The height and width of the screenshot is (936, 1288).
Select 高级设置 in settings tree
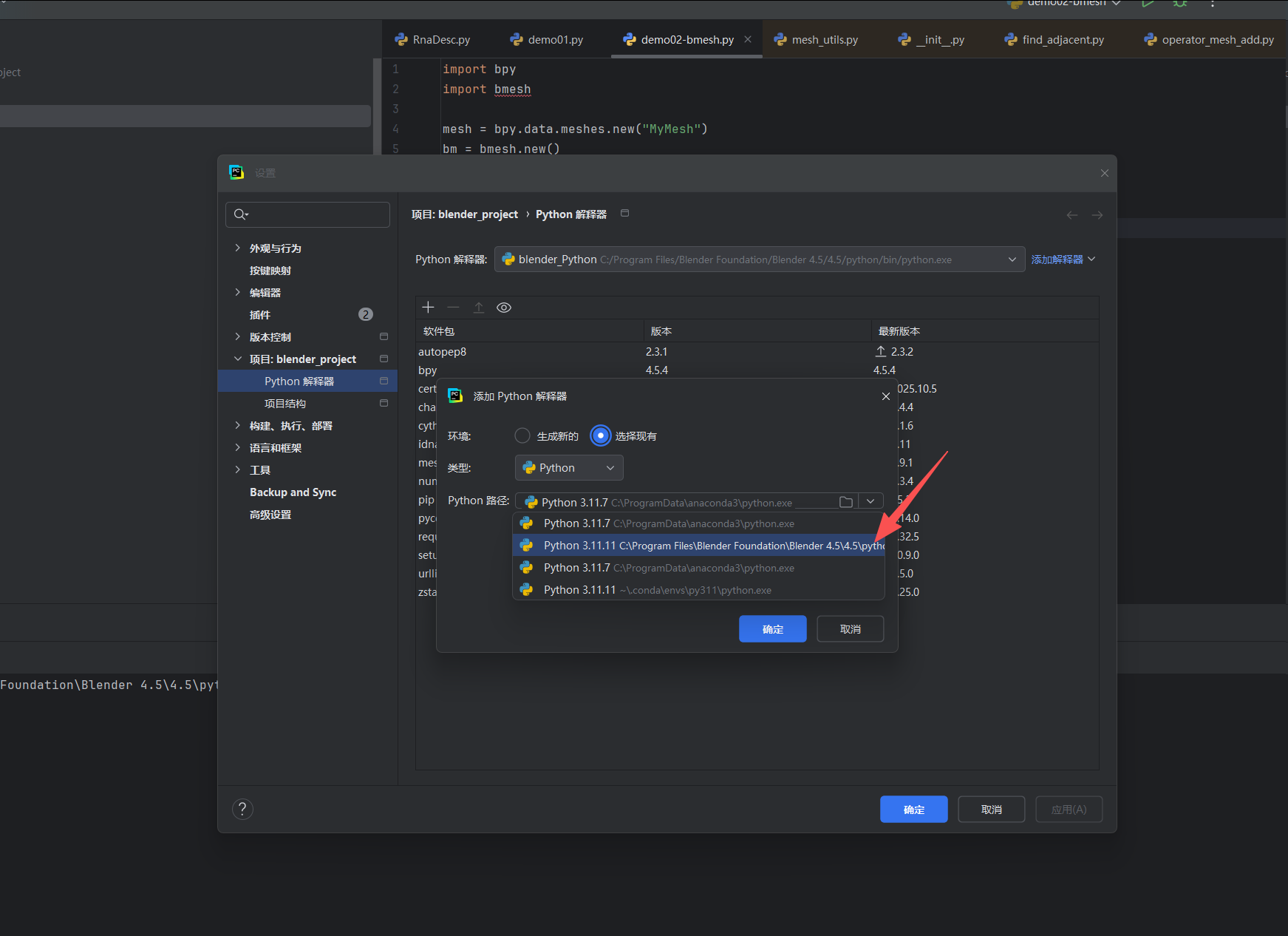coord(270,515)
